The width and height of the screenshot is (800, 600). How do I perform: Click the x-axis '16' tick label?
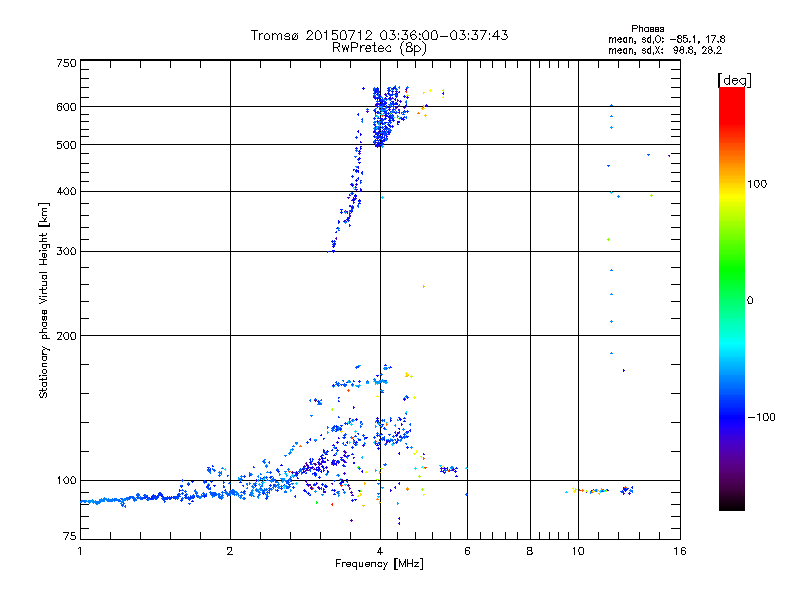click(x=680, y=551)
